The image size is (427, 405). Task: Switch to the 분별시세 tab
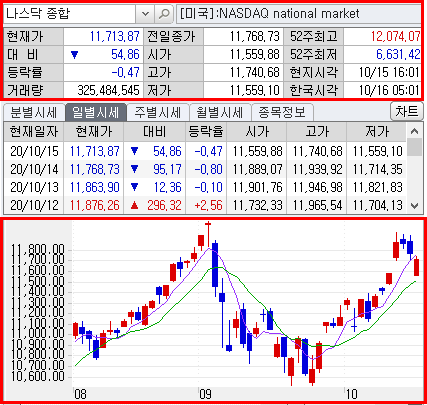(33, 112)
